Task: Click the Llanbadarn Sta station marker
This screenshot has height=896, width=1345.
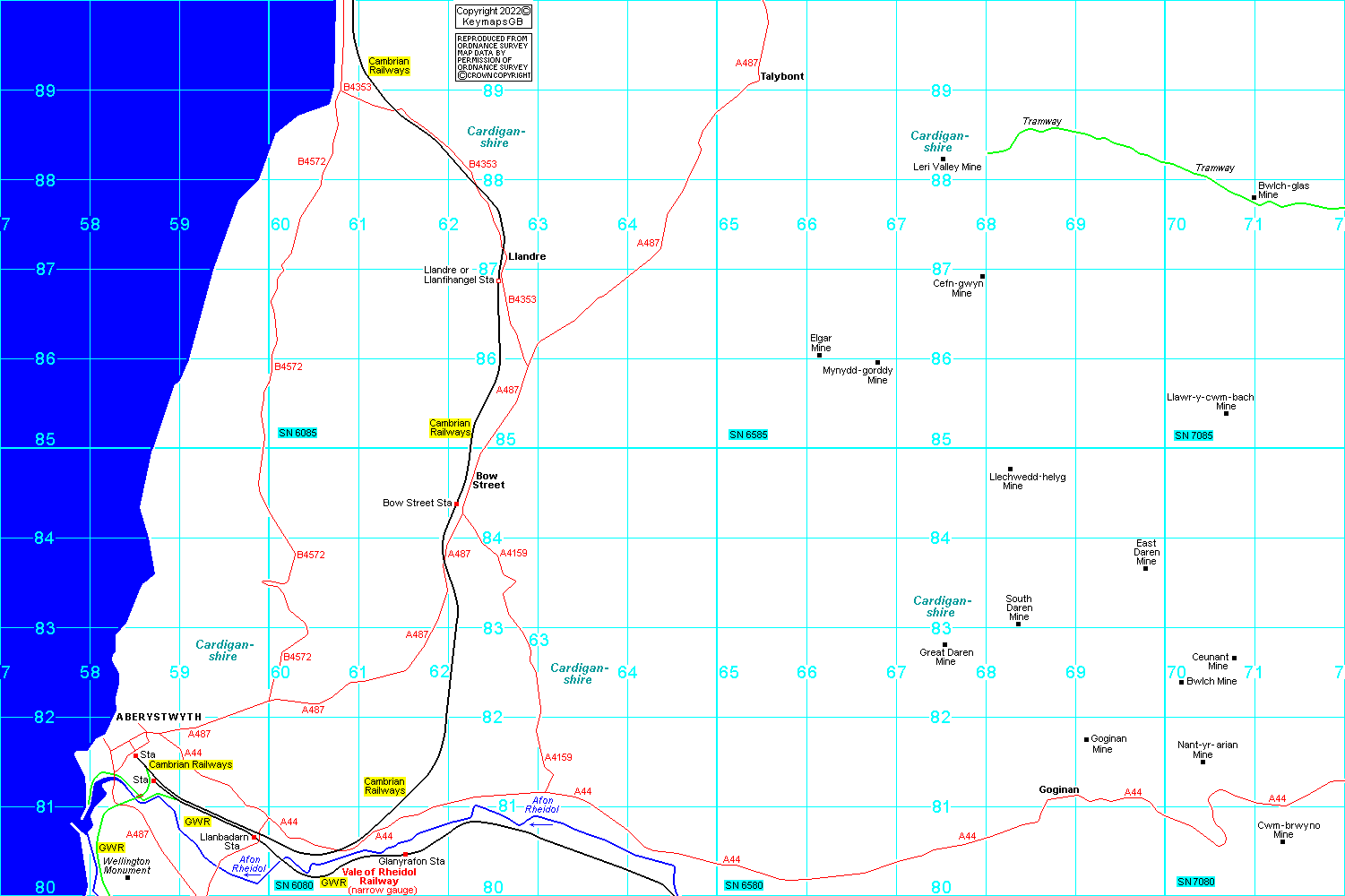Action: [x=254, y=838]
